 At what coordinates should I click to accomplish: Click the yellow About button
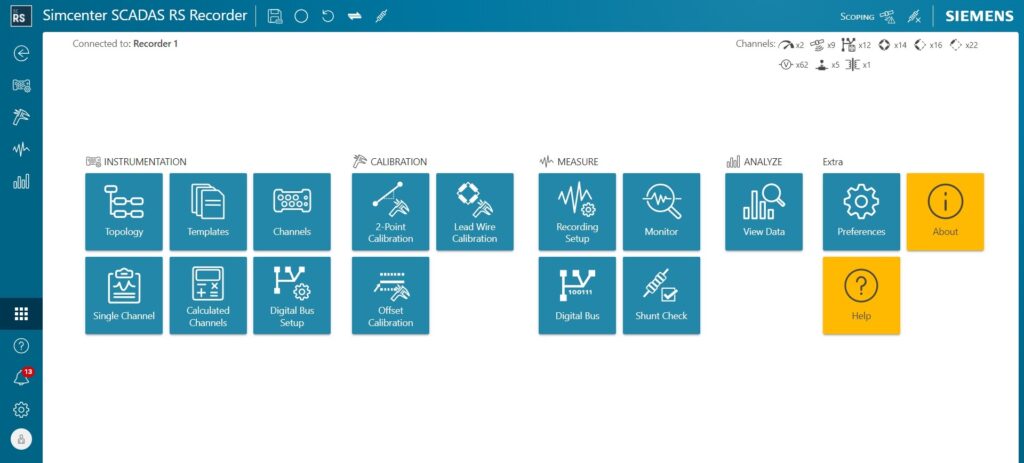[x=945, y=211]
